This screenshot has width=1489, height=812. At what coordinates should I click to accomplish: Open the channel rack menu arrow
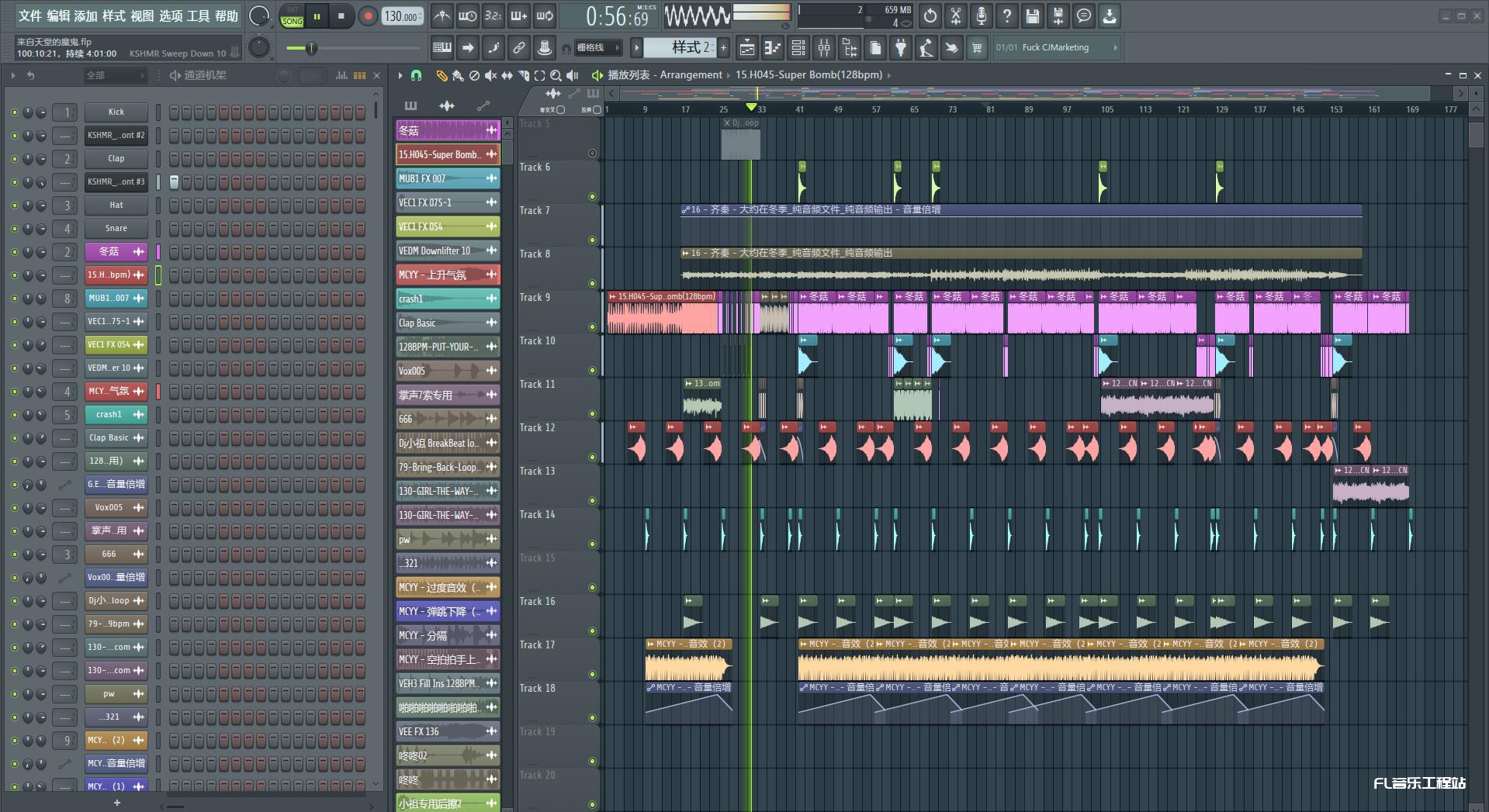coord(13,75)
